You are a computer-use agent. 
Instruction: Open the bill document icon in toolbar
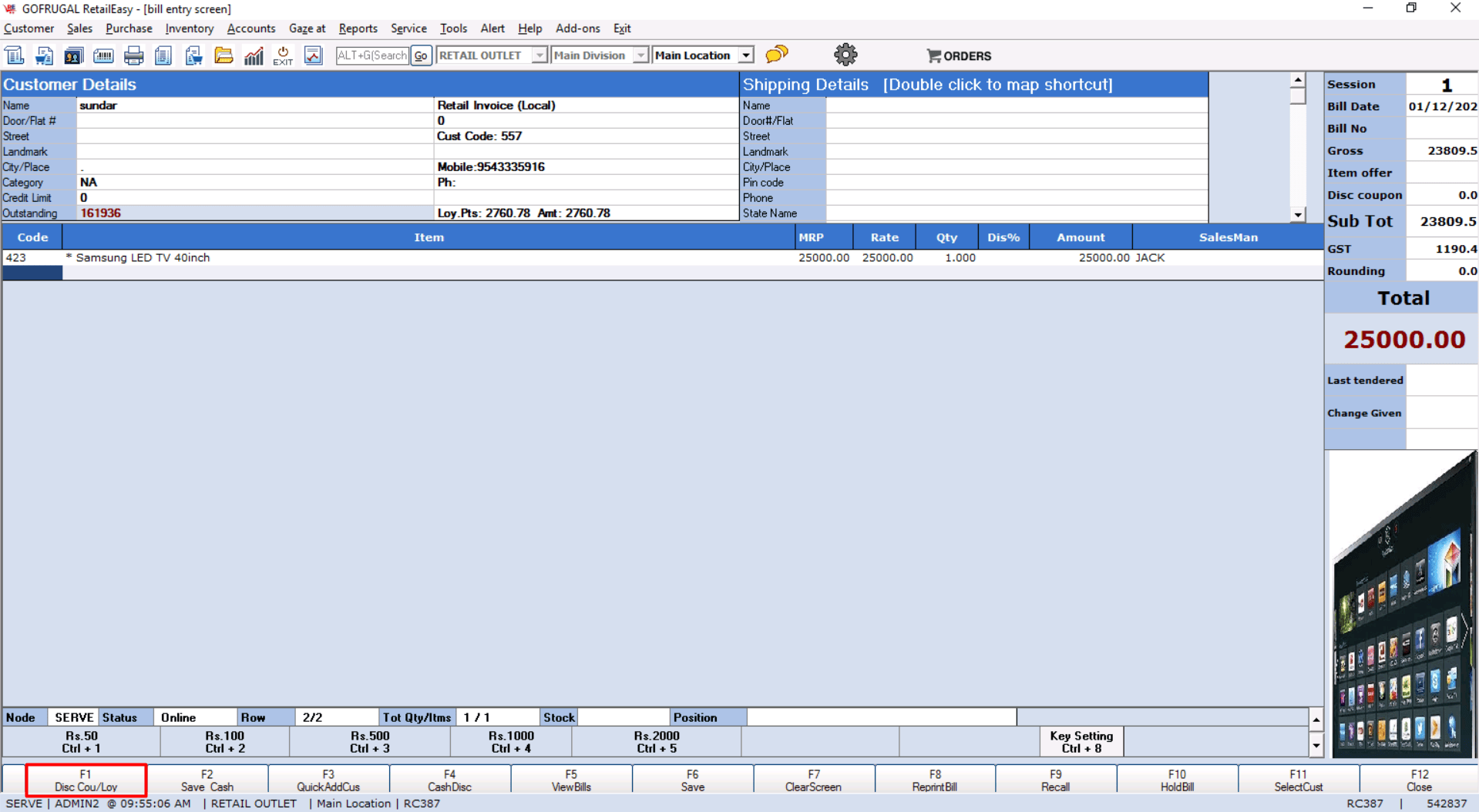(15, 55)
